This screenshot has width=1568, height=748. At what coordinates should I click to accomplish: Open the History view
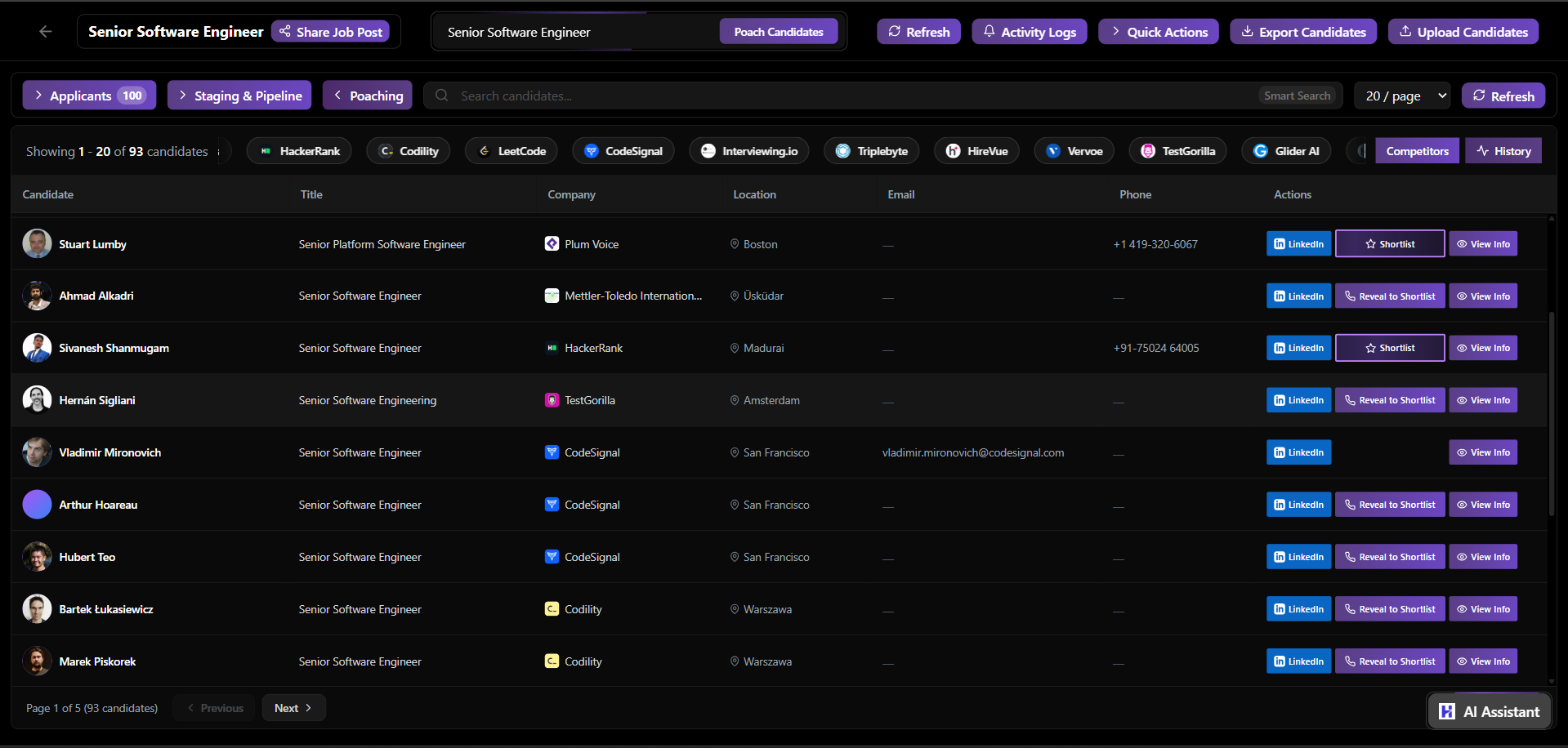1503,151
